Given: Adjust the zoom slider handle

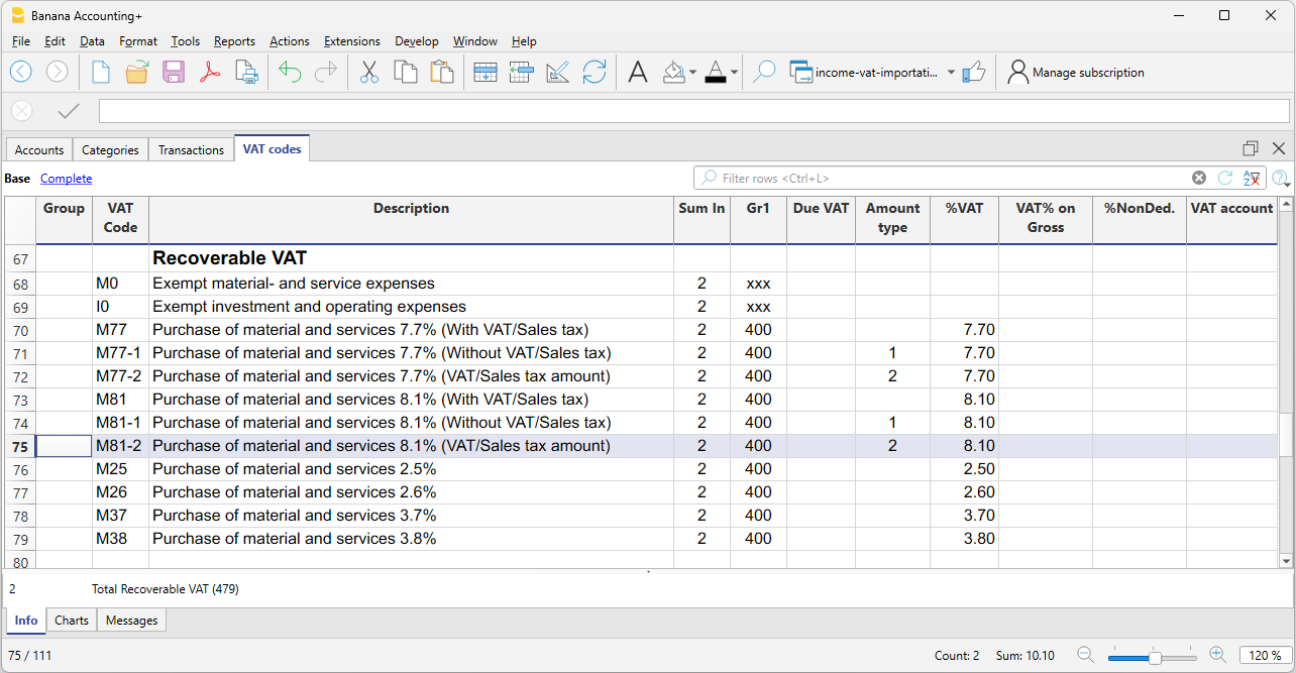Looking at the screenshot, I should tap(1154, 657).
